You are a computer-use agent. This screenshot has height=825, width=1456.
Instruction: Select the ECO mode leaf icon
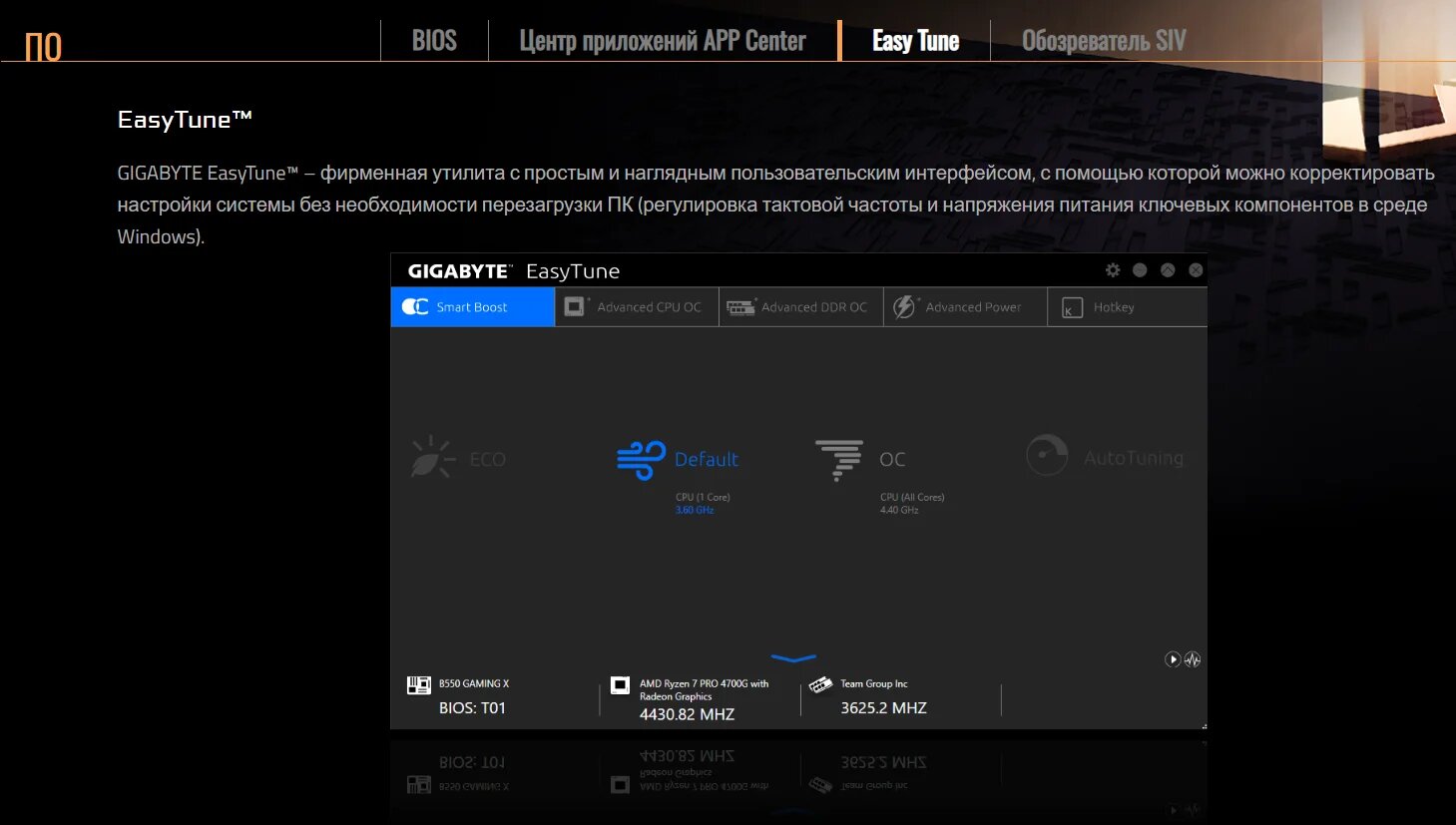[x=432, y=458]
